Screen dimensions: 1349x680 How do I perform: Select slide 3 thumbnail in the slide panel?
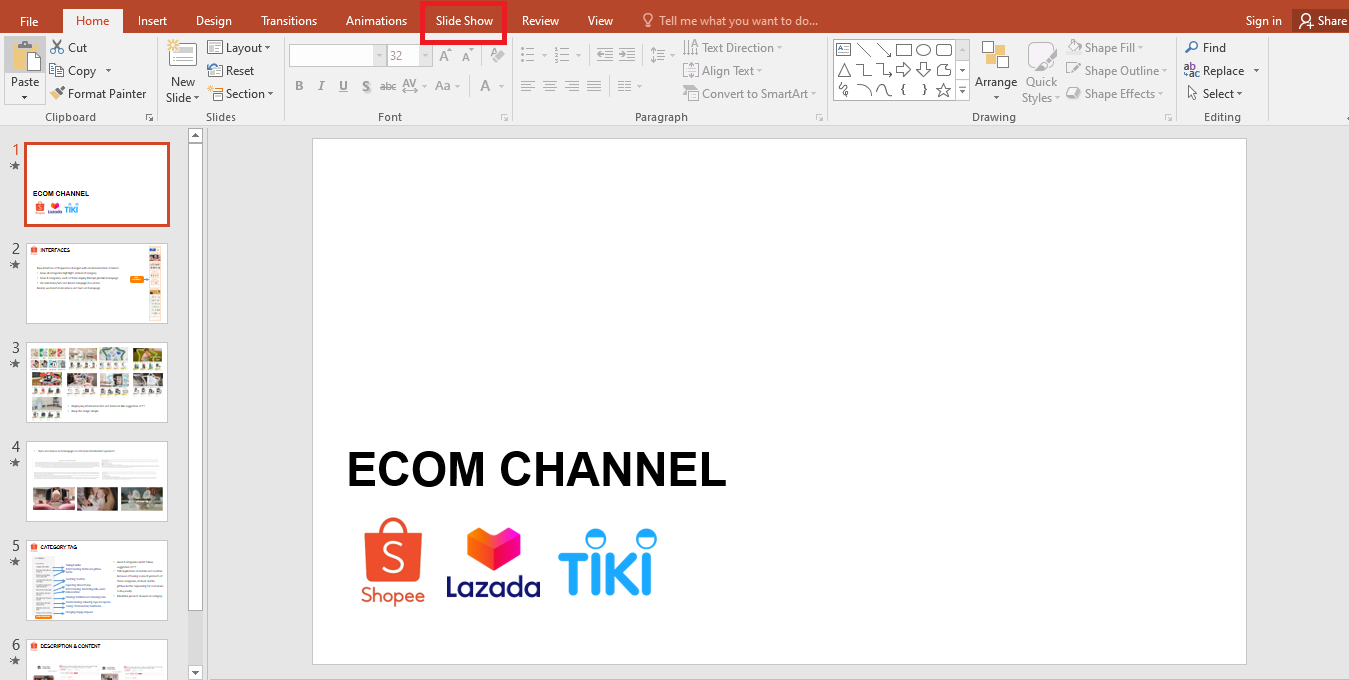[97, 382]
